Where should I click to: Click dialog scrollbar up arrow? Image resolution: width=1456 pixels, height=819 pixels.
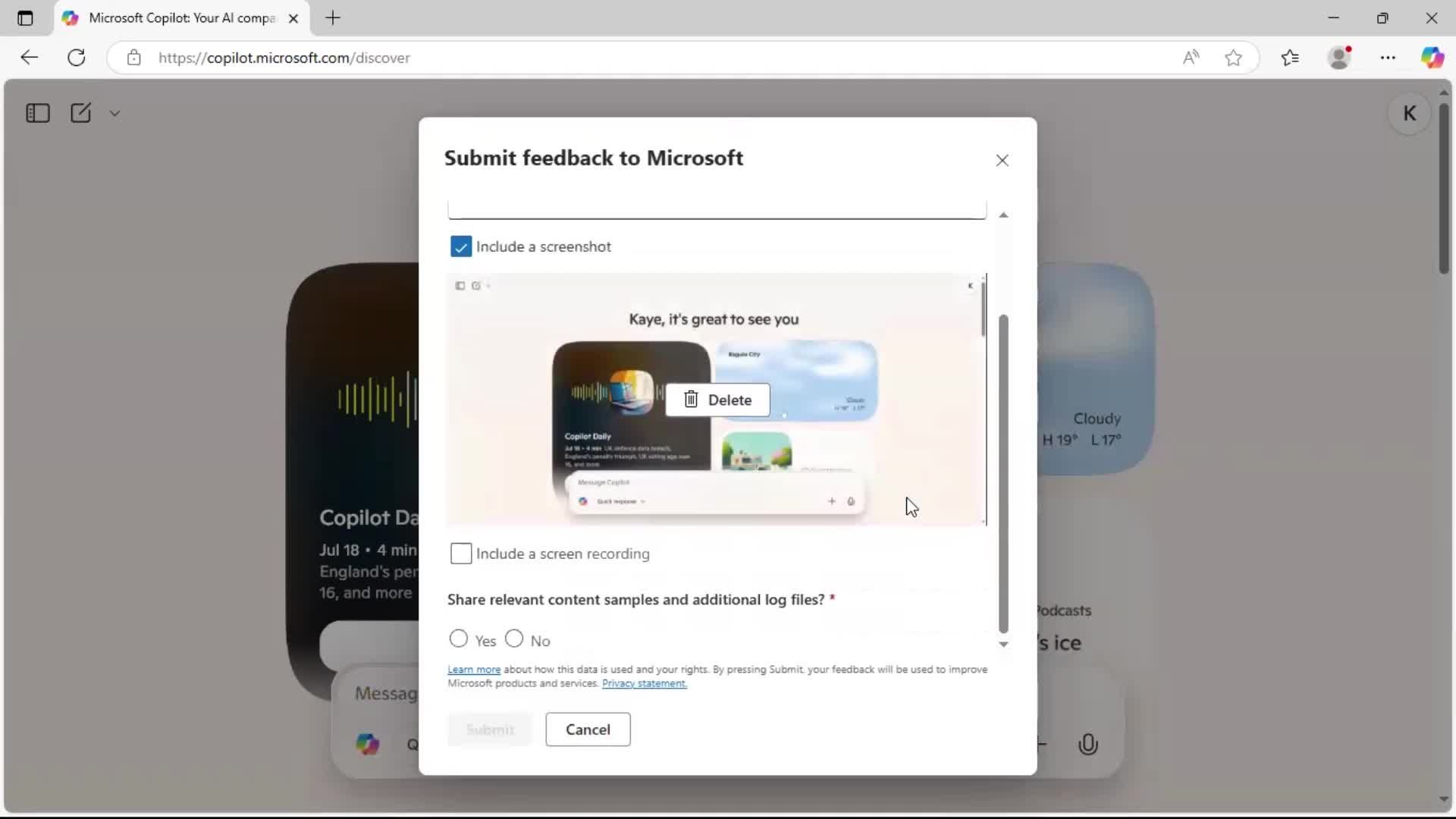(x=1003, y=215)
